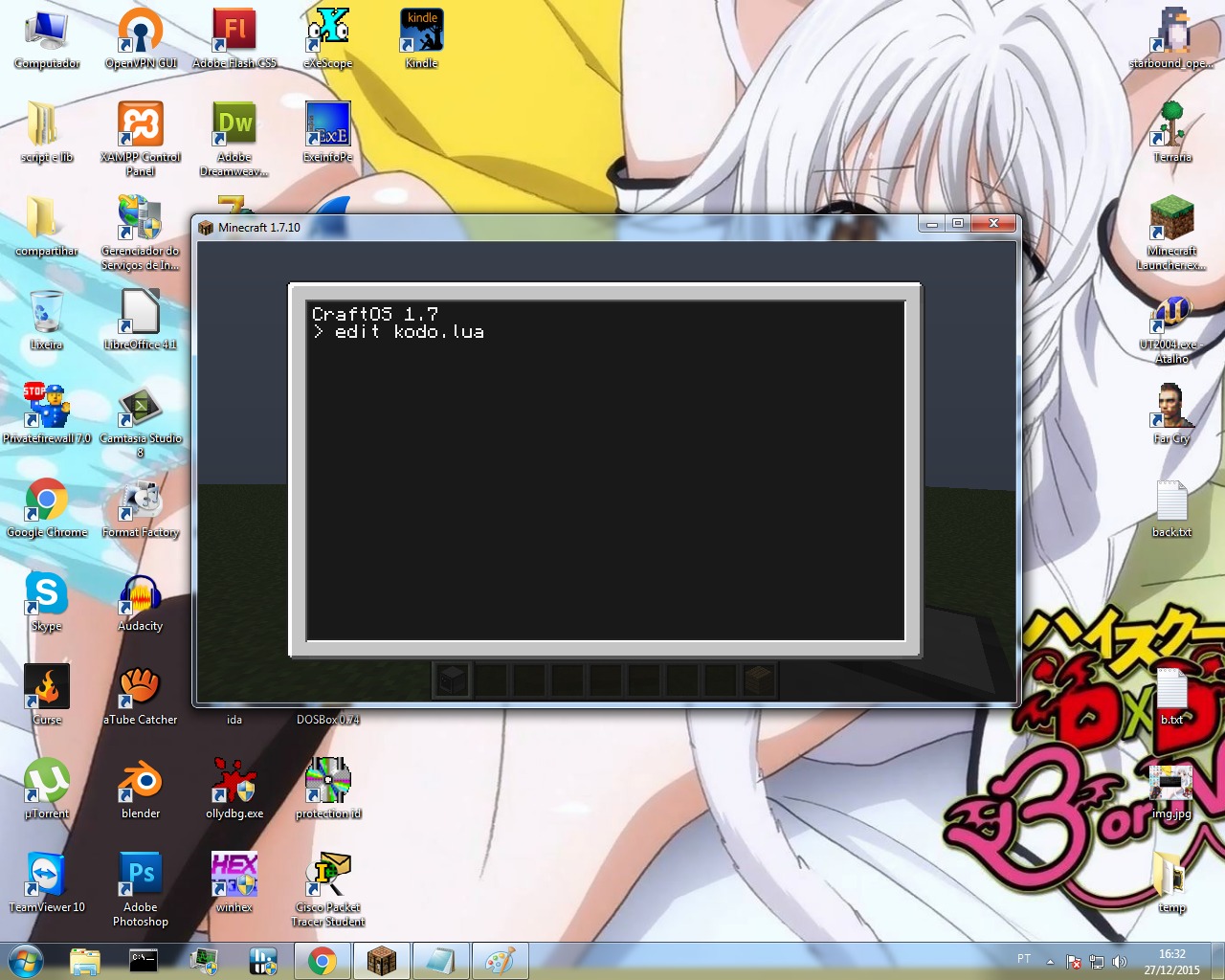Open the Kindle desktop shortcut
Screen dimensions: 1225x980
pyautogui.click(x=422, y=38)
